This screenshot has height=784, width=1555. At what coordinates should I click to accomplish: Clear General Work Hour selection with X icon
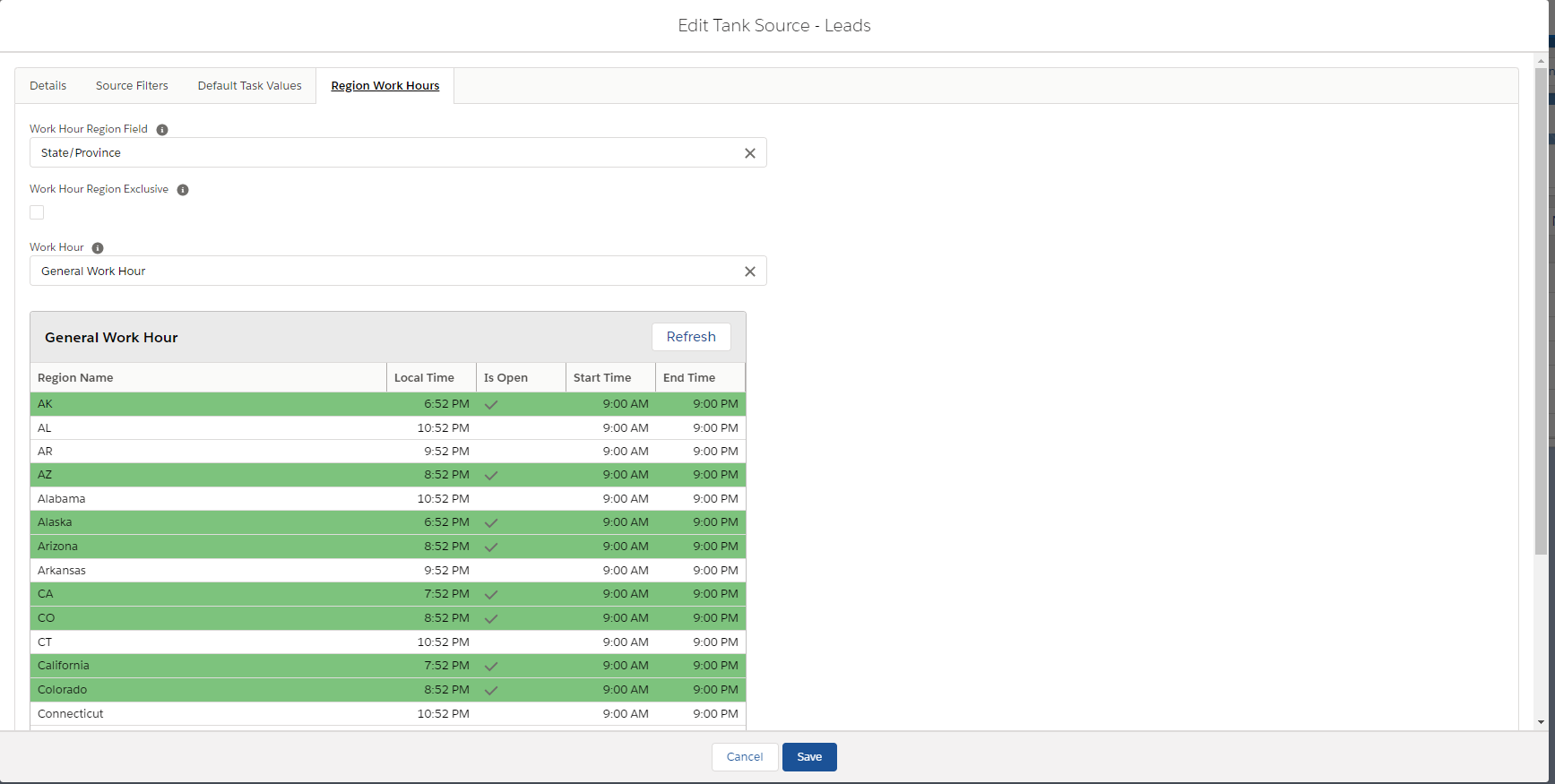click(x=750, y=271)
